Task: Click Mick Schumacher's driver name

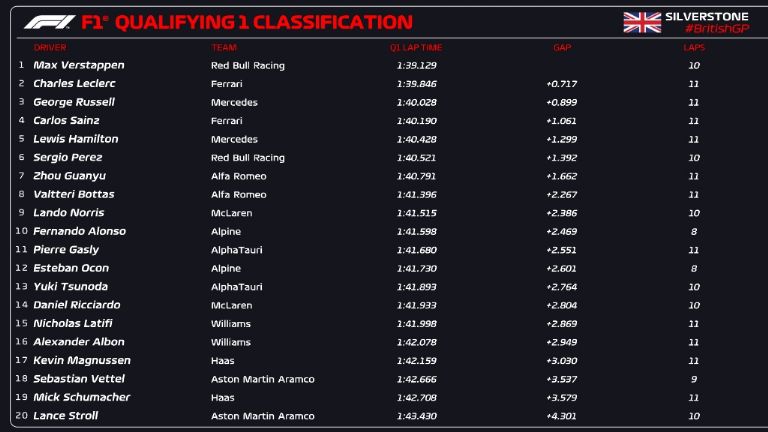Action: click(x=81, y=397)
